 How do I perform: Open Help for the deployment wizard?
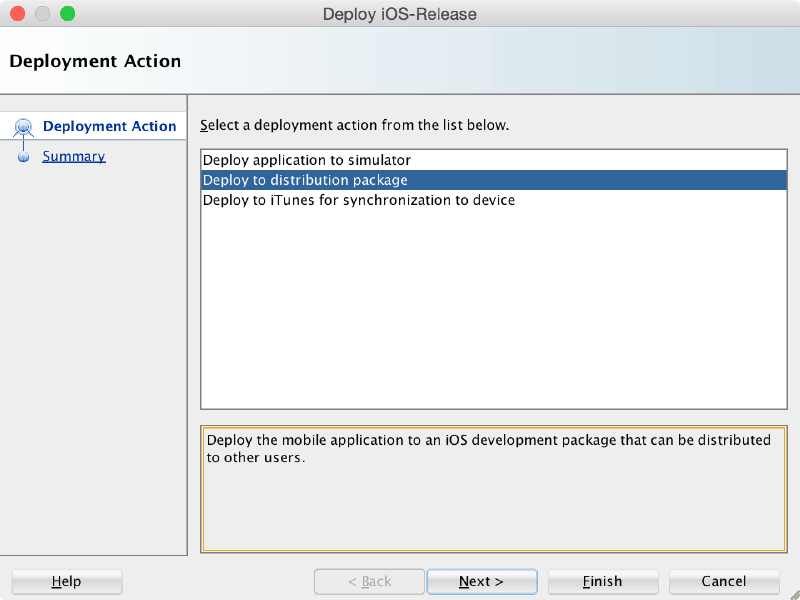[66, 581]
